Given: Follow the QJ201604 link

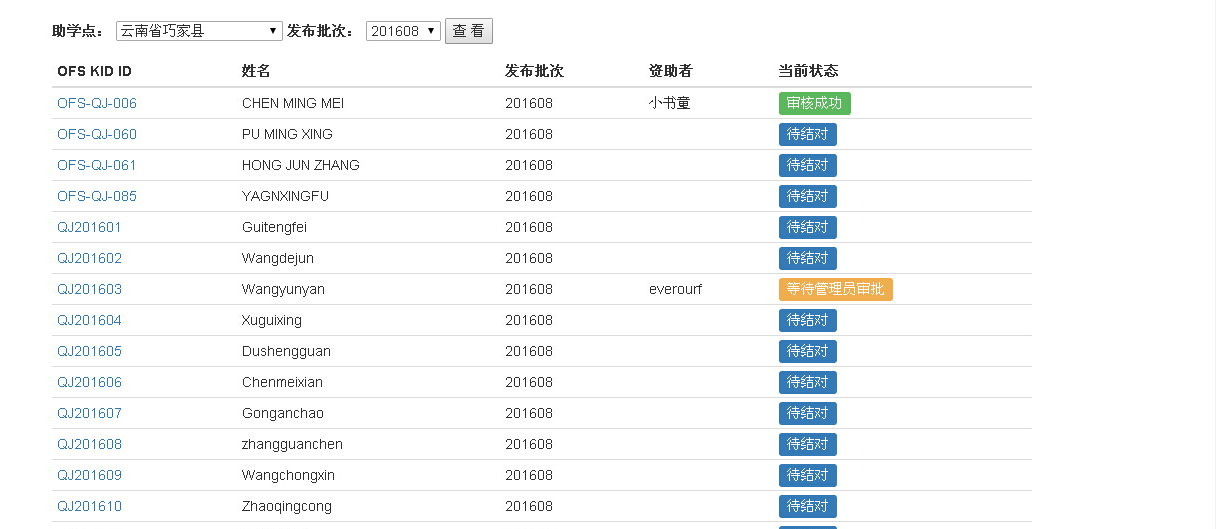Looking at the screenshot, I should coord(89,320).
